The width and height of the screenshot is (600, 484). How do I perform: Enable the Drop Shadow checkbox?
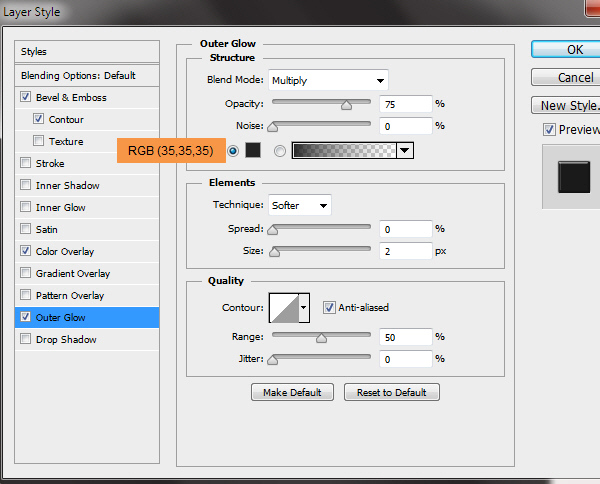(25, 339)
